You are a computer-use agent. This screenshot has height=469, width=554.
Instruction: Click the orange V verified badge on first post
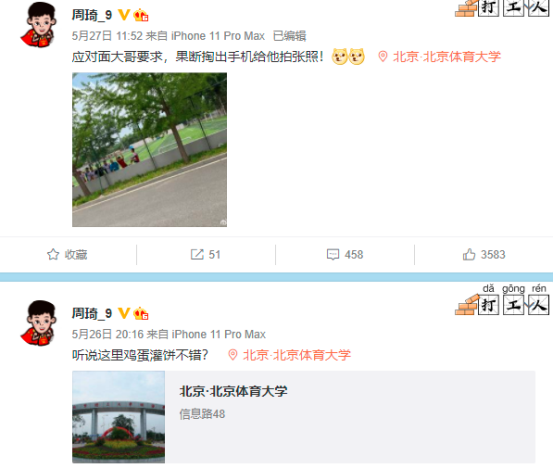[x=124, y=15]
